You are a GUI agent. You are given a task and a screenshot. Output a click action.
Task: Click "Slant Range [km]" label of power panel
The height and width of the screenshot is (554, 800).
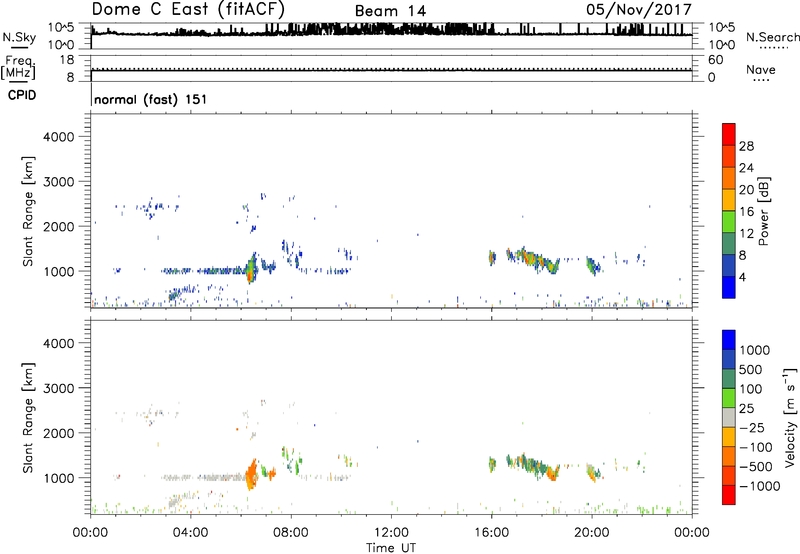[x=28, y=211]
